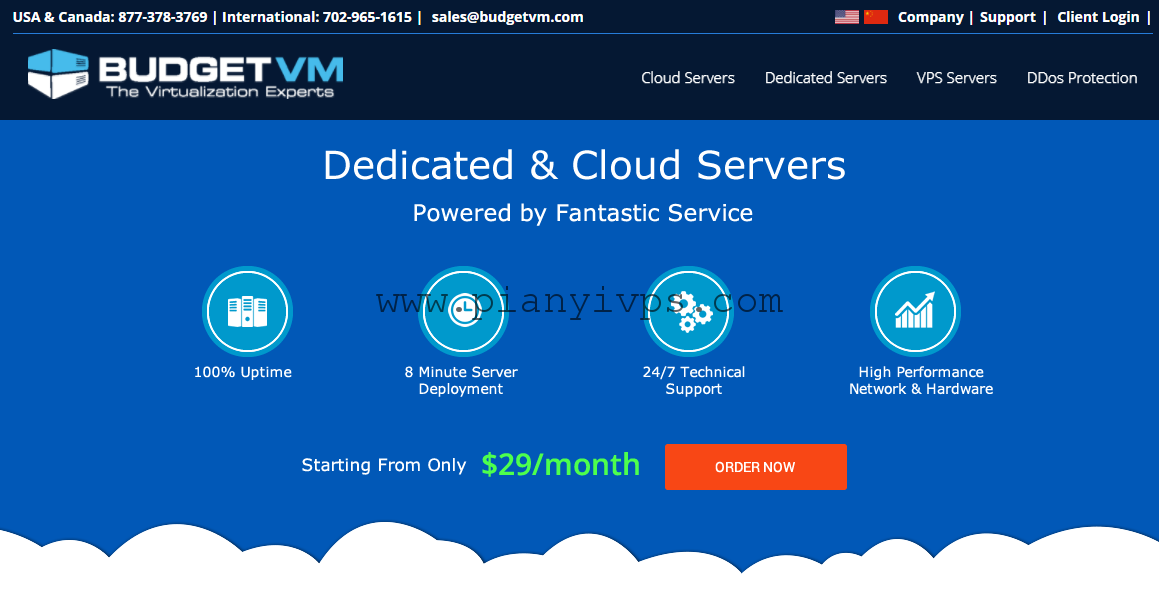Open the DDos Protection menu
This screenshot has height=606, width=1159.
(1081, 78)
